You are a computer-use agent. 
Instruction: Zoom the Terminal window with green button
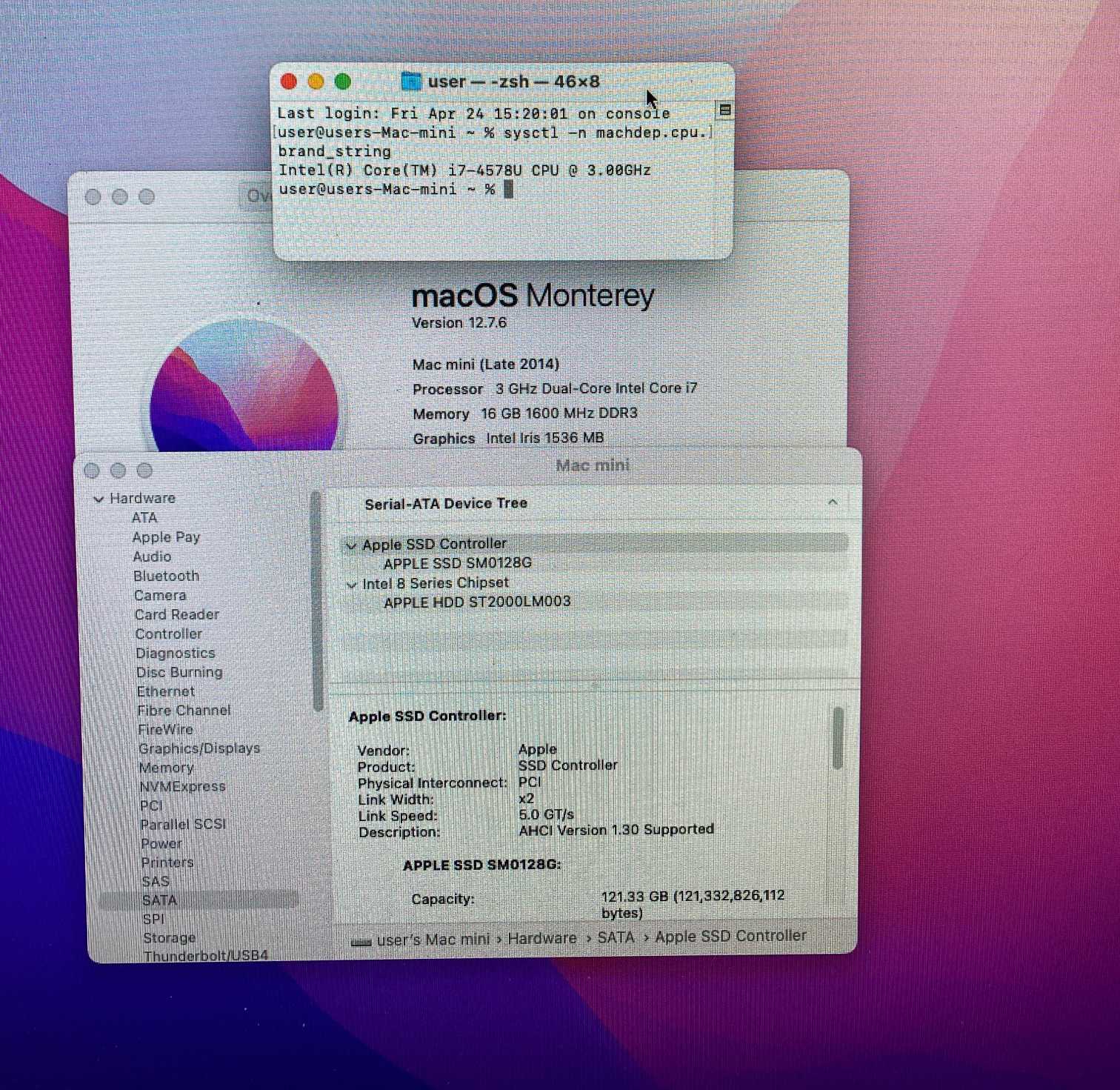click(x=342, y=82)
